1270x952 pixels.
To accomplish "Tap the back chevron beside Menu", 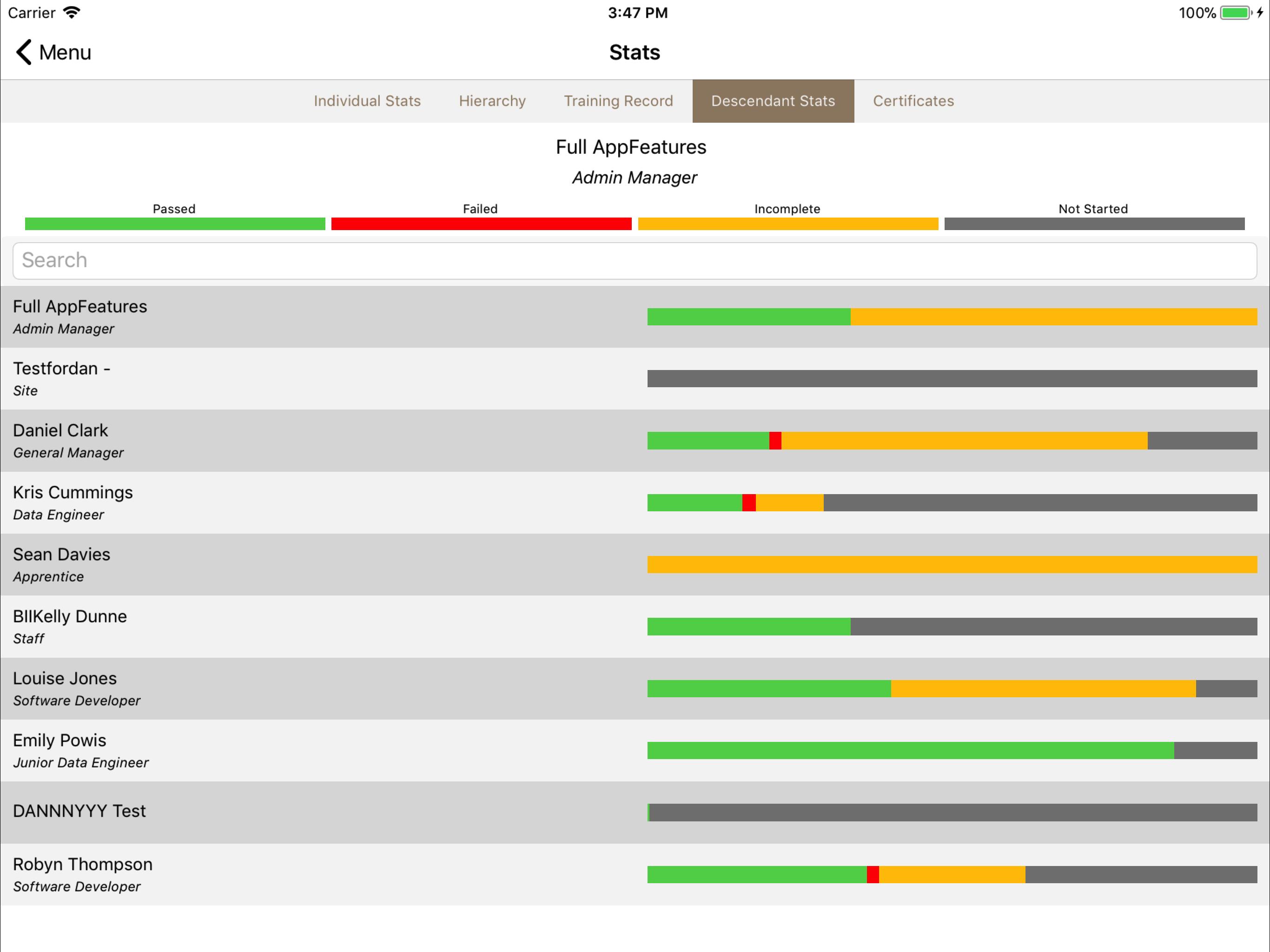I will pyautogui.click(x=24, y=52).
